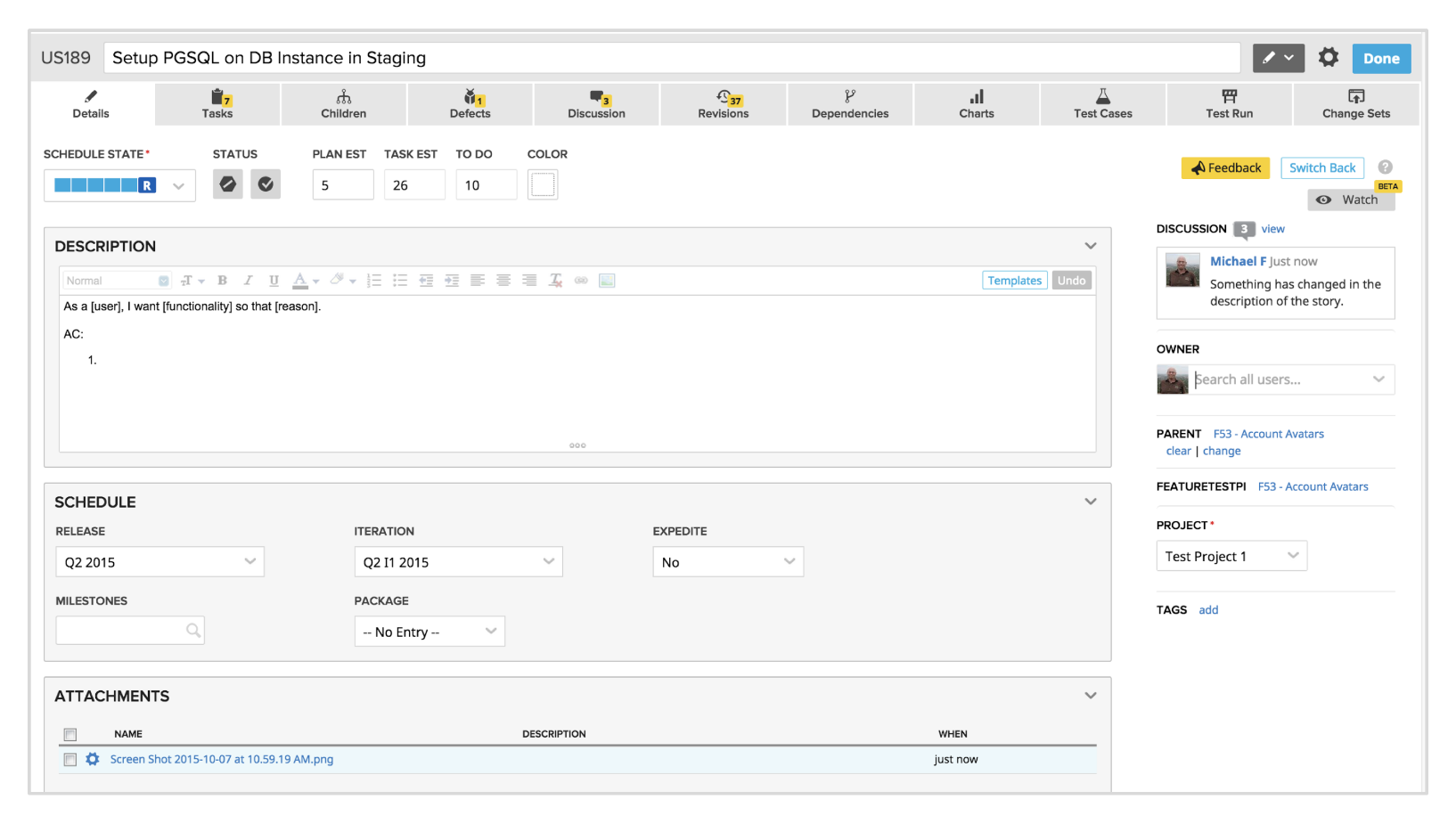Click the Ready checkmark status icon
Image resolution: width=1456 pixels, height=824 pixels.
pos(266,184)
